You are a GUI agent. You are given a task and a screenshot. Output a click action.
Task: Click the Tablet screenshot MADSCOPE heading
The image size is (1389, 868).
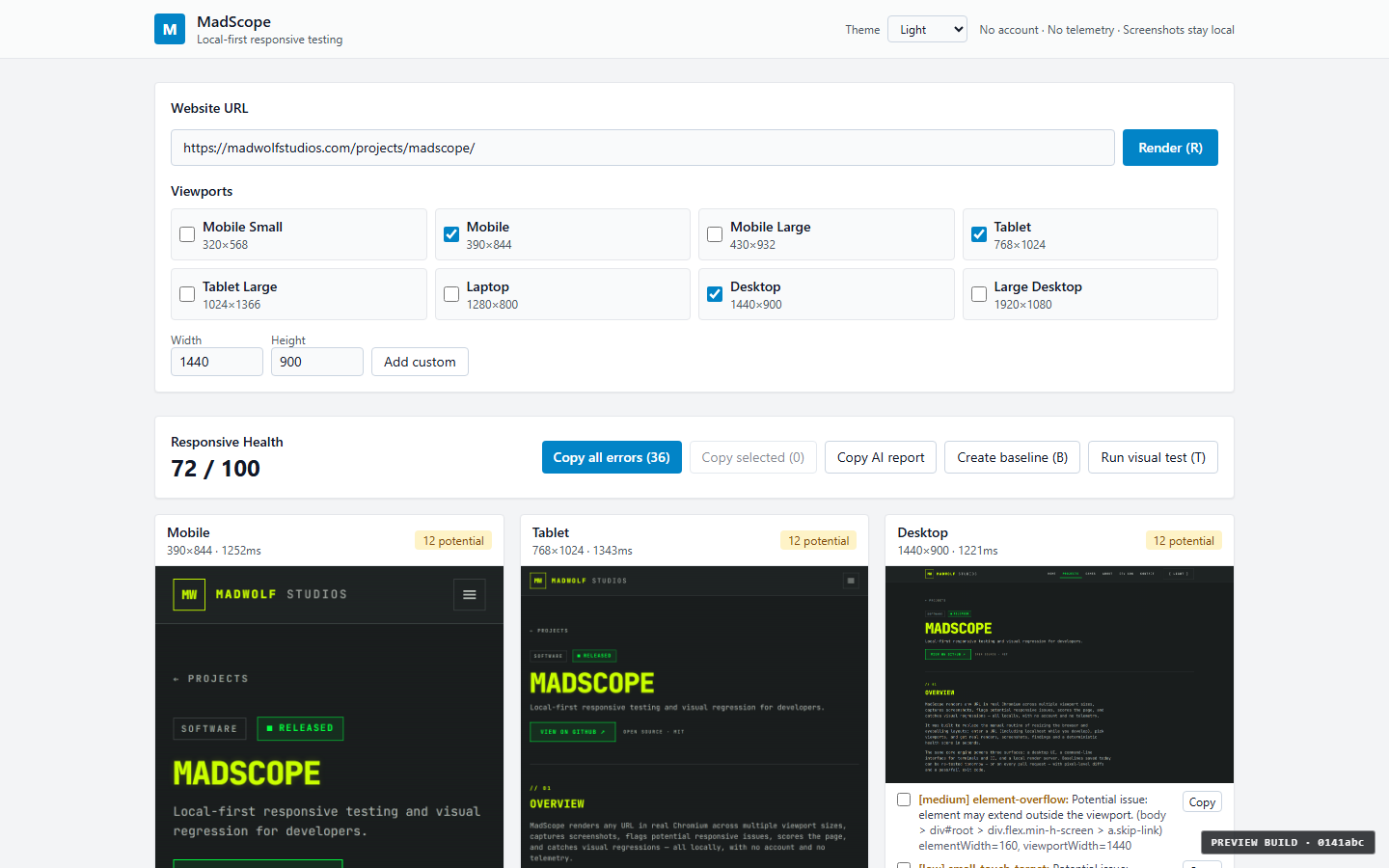pos(592,683)
